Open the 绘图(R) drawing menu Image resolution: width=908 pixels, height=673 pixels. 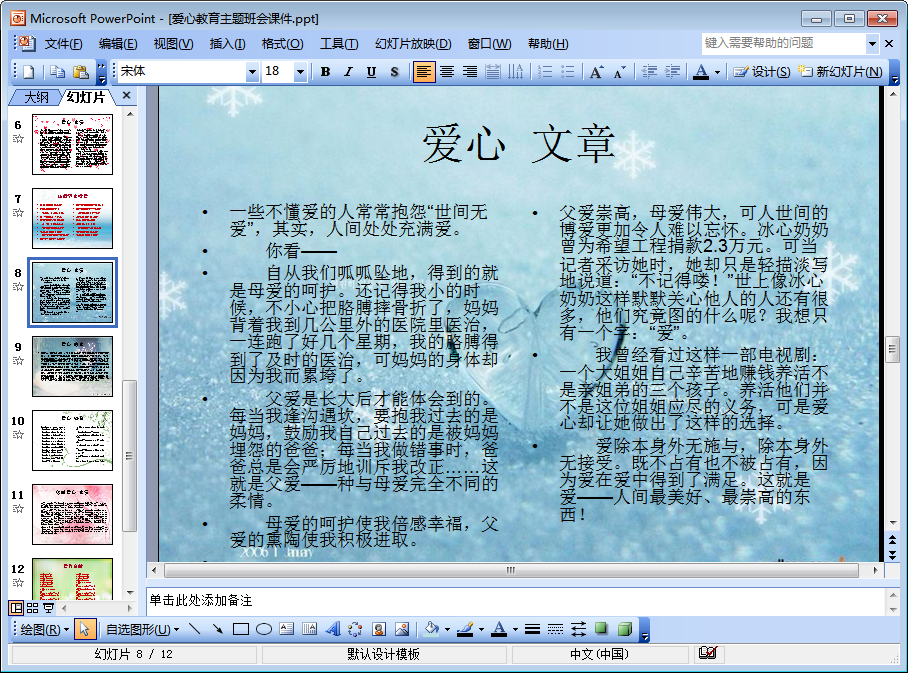pos(45,630)
